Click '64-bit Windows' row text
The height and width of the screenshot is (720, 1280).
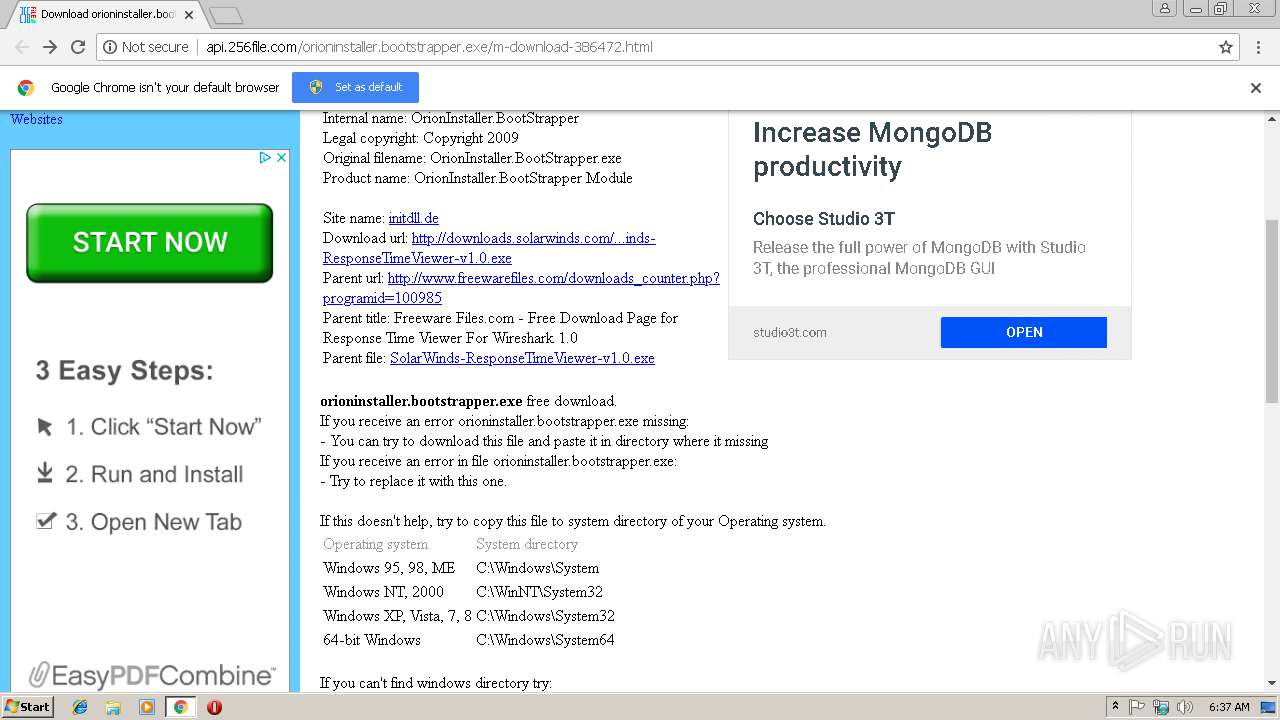tap(372, 640)
